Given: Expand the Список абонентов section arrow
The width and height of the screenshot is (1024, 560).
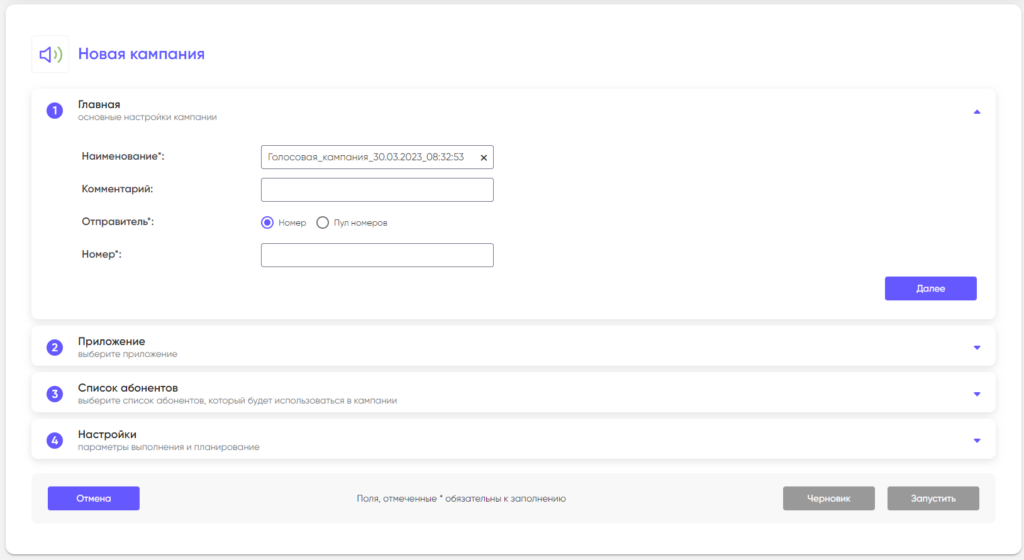Looking at the screenshot, I should [x=977, y=394].
